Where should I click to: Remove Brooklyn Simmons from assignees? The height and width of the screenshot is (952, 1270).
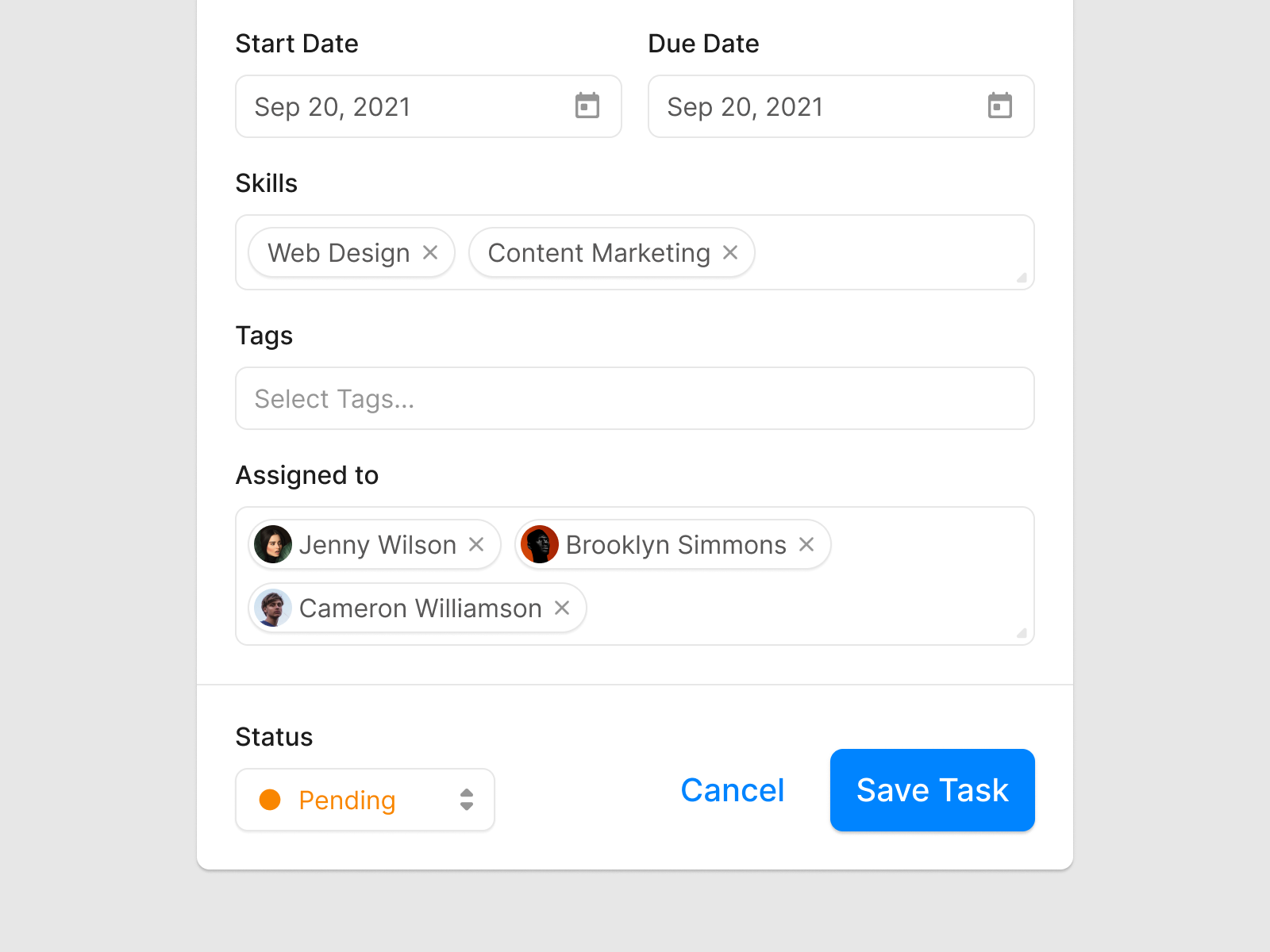click(x=806, y=544)
